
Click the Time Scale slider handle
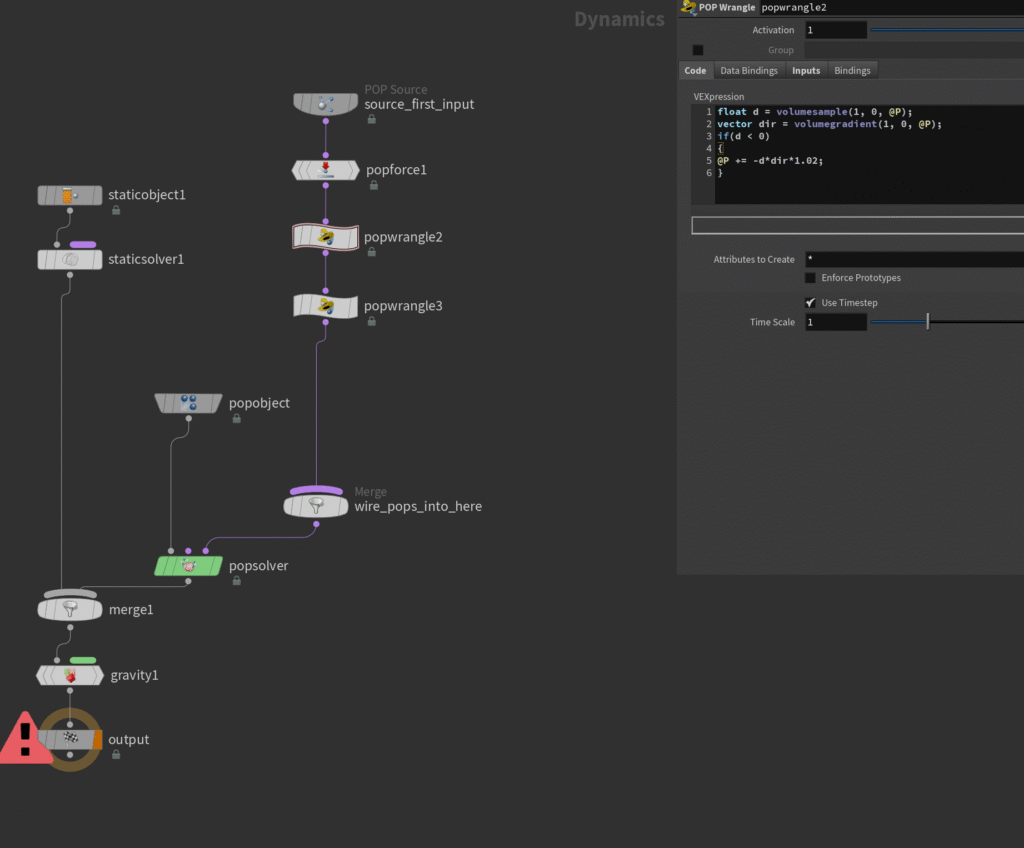coord(928,322)
